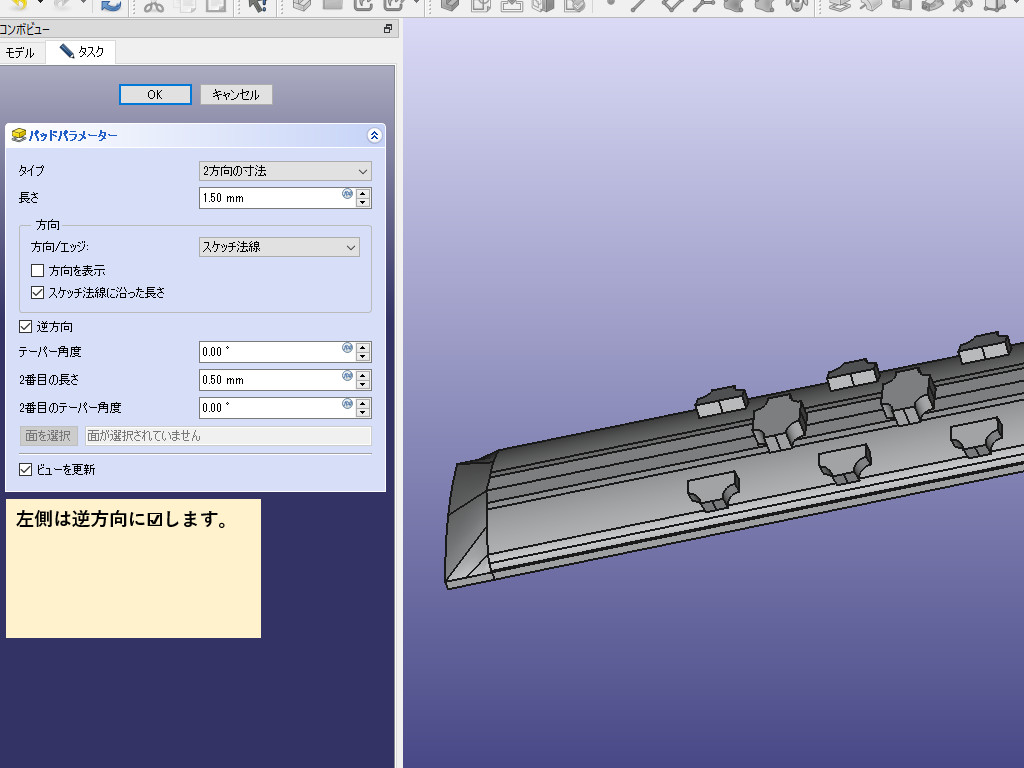This screenshot has height=768, width=1024.
Task: Open the 方向/エッジ dropdown showing スケッチ法線
Action: point(279,246)
